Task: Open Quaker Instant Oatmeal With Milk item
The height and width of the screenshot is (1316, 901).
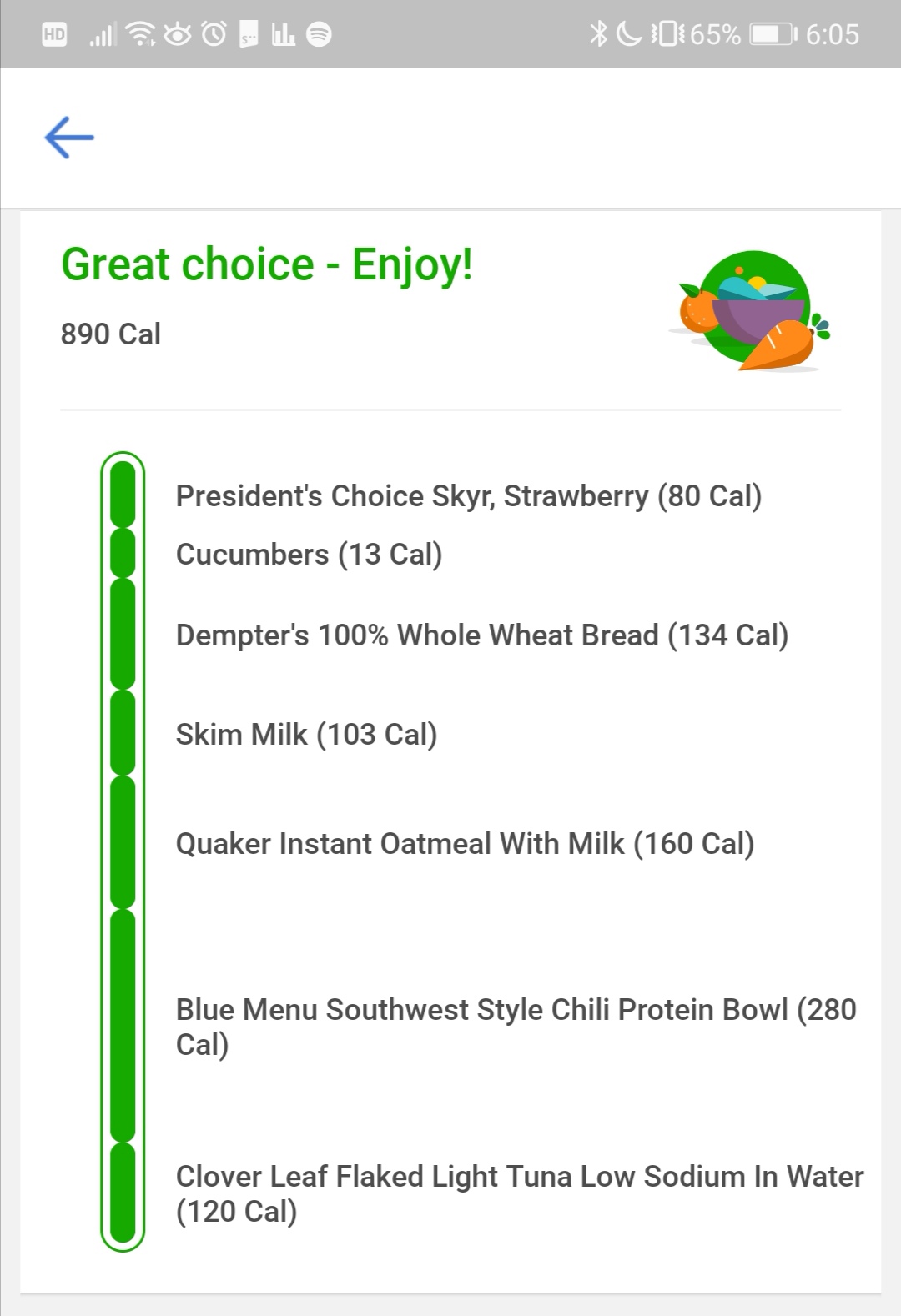Action: tap(465, 844)
